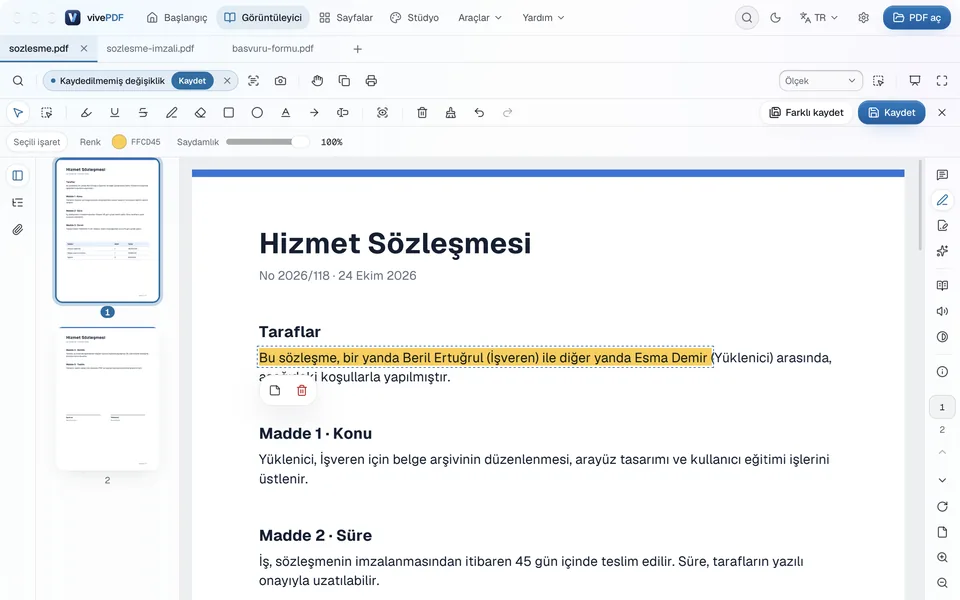Adjust the Saydamlık opacity slider
This screenshot has height=600, width=960.
coord(268,142)
